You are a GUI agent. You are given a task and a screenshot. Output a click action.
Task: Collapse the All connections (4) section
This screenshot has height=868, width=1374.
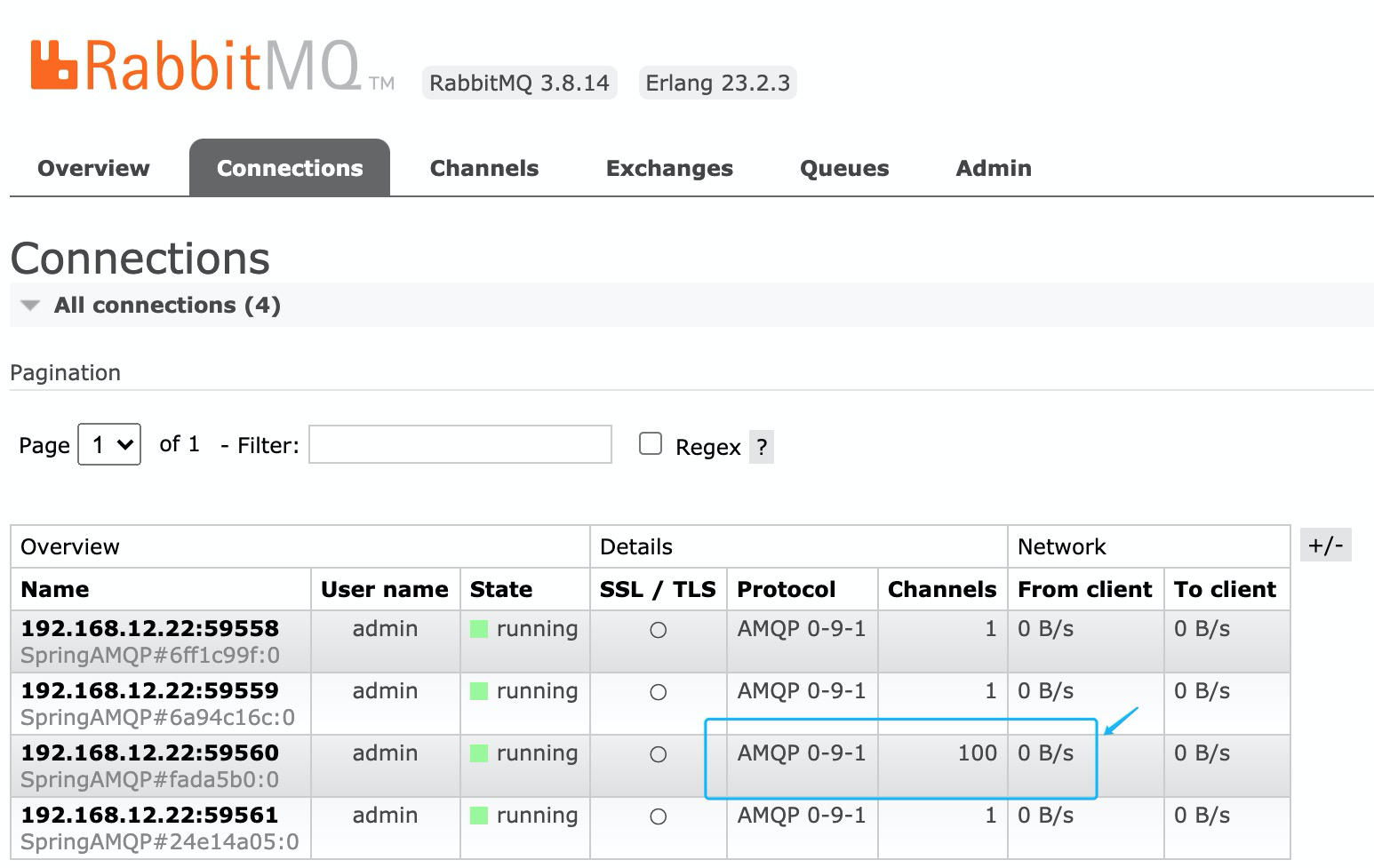[167, 305]
